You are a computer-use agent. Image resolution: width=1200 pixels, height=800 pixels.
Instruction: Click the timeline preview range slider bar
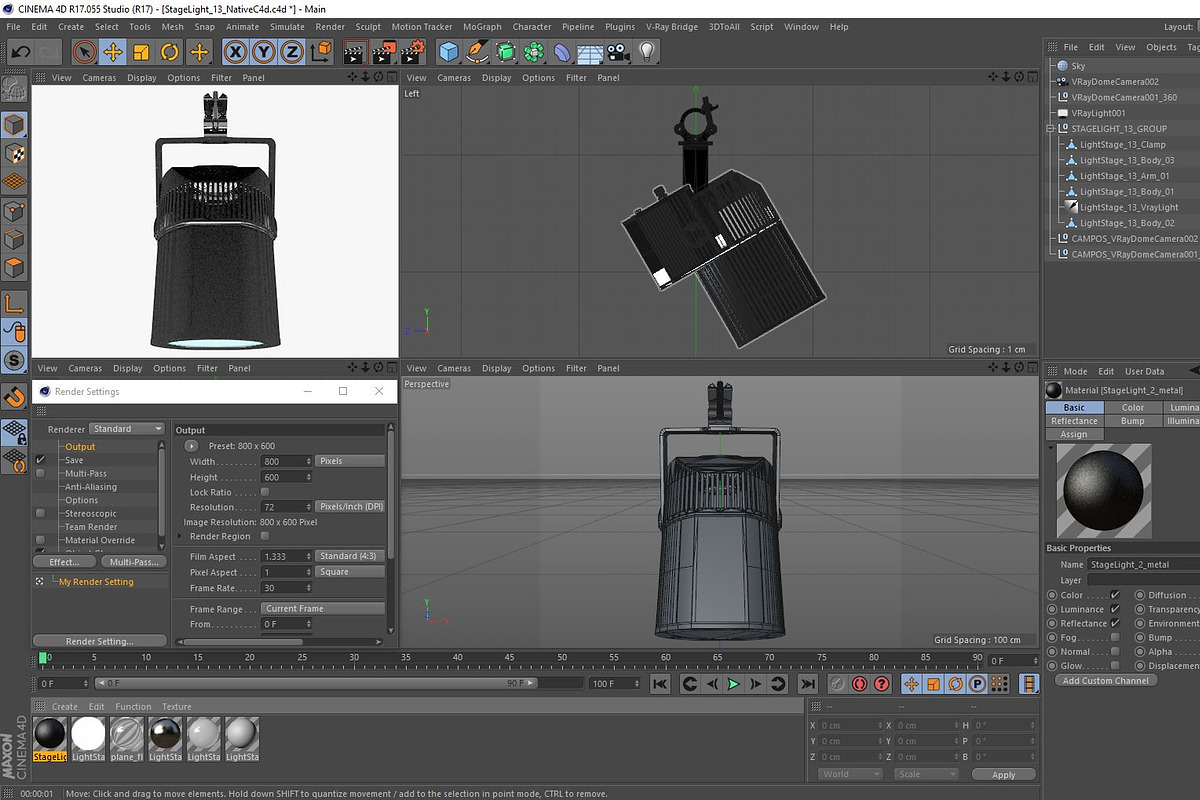pos(316,684)
